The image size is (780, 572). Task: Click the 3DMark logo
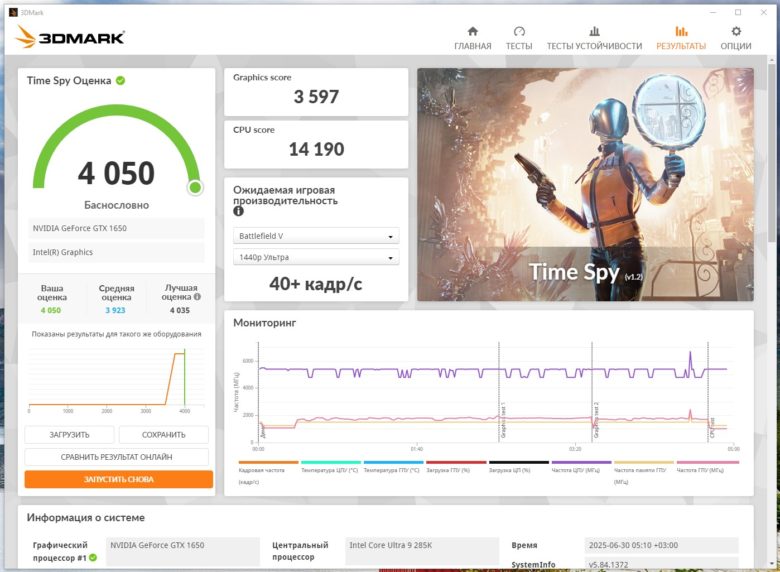[70, 37]
